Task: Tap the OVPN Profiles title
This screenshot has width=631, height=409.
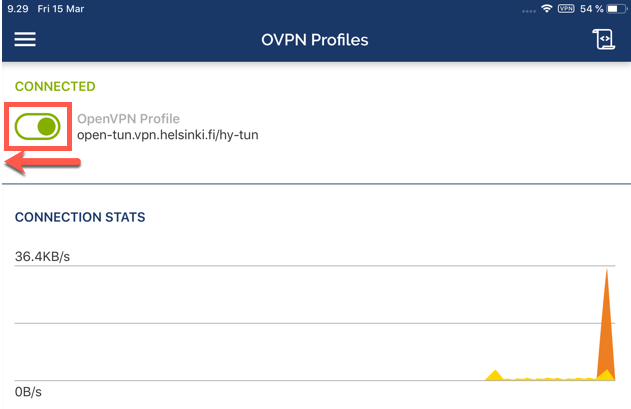Action: (315, 40)
